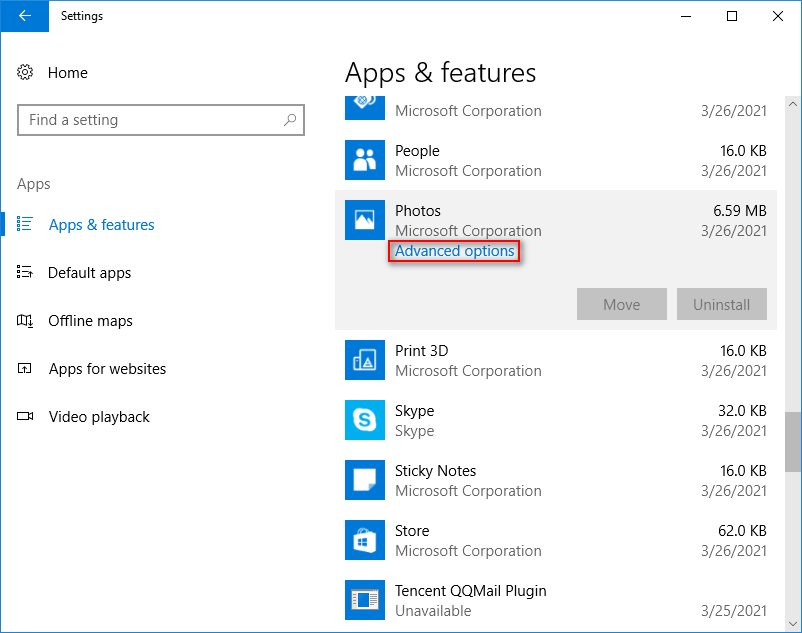Open Video playback settings
This screenshot has height=633, width=802.
pyautogui.click(x=99, y=417)
